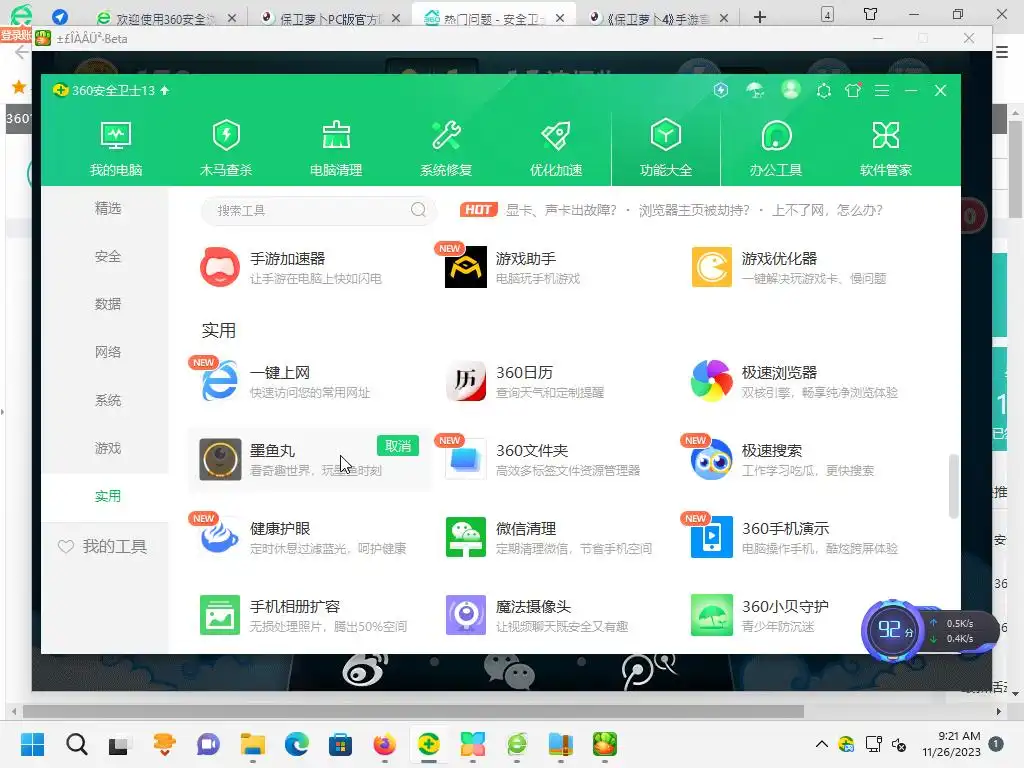The image size is (1024, 768).
Task: Open 我的电脑 in the top navigation
Action: pos(116,148)
